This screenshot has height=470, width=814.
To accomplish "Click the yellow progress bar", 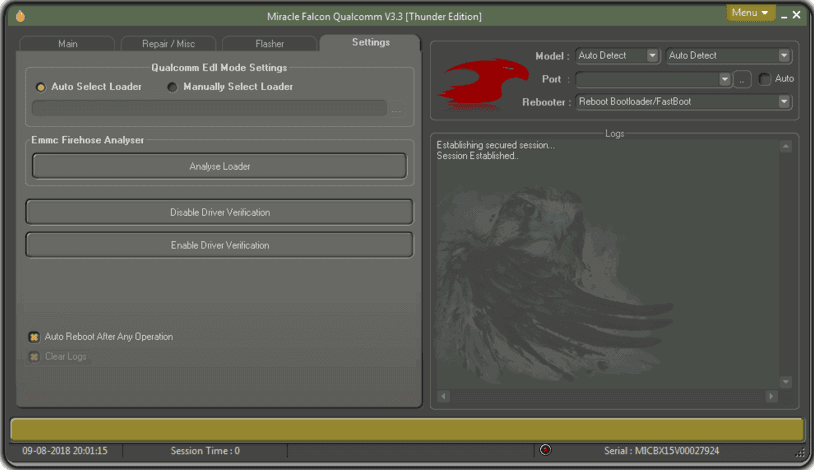I will pos(407,429).
